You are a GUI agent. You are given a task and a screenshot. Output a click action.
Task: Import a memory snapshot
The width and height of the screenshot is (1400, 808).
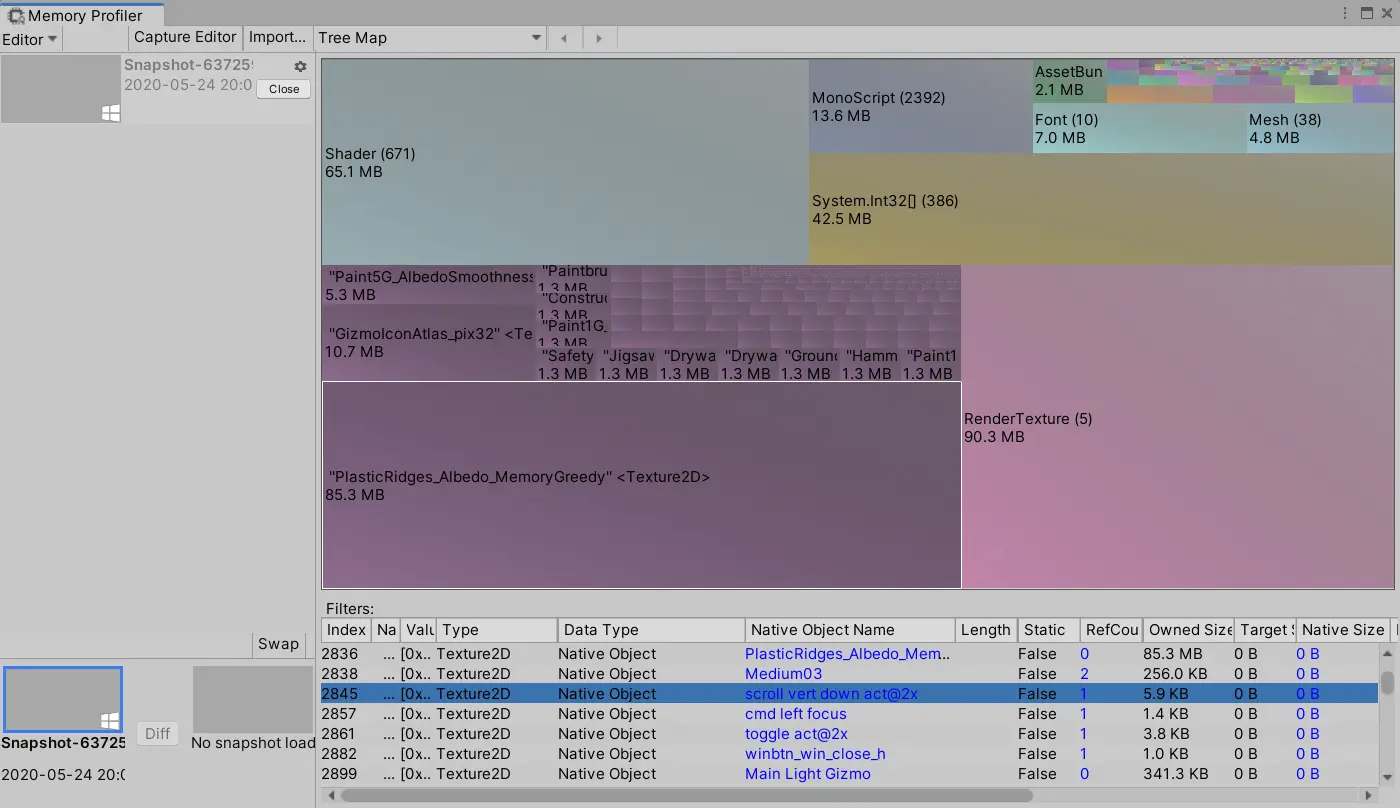click(x=277, y=37)
